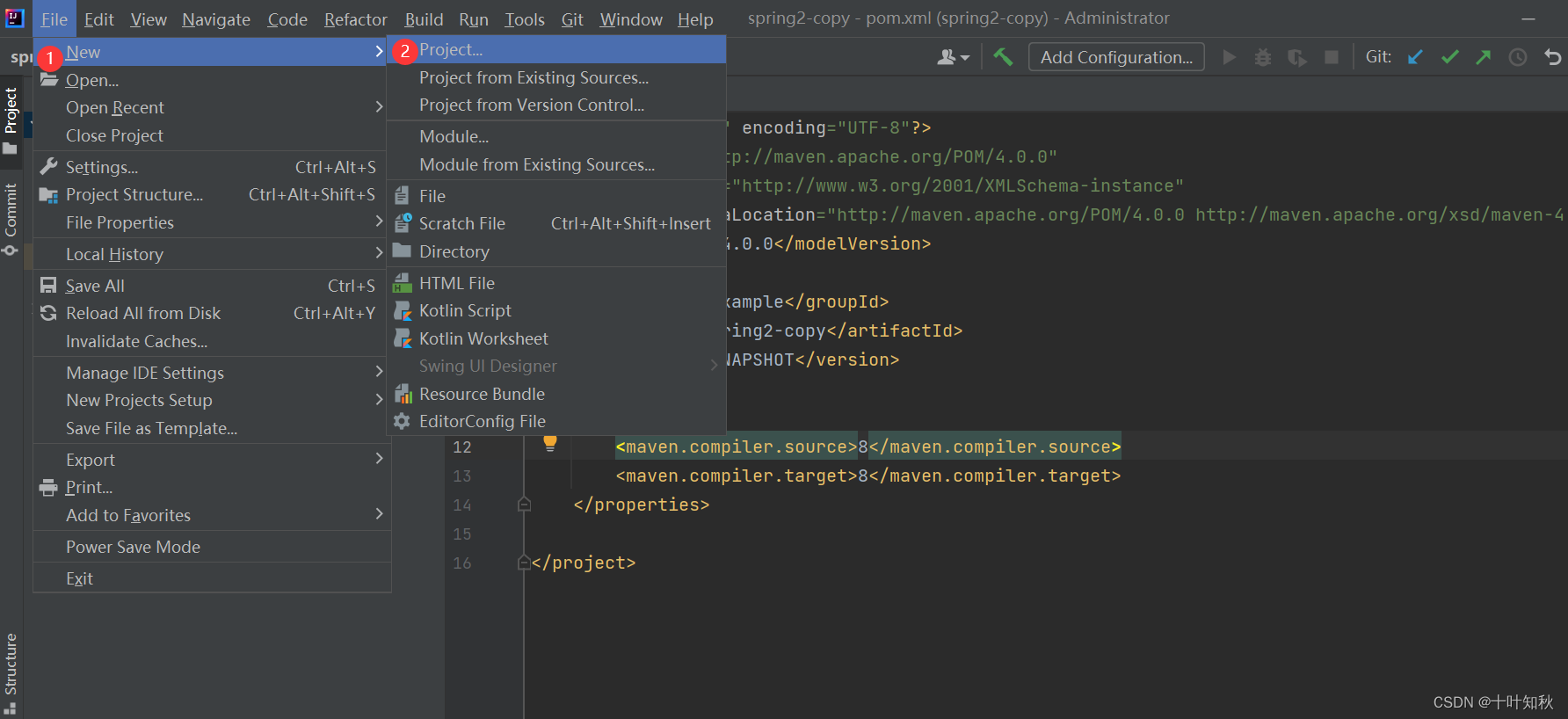Image resolution: width=1568 pixels, height=719 pixels.
Task: Click Close Project menu item
Action: click(212, 135)
